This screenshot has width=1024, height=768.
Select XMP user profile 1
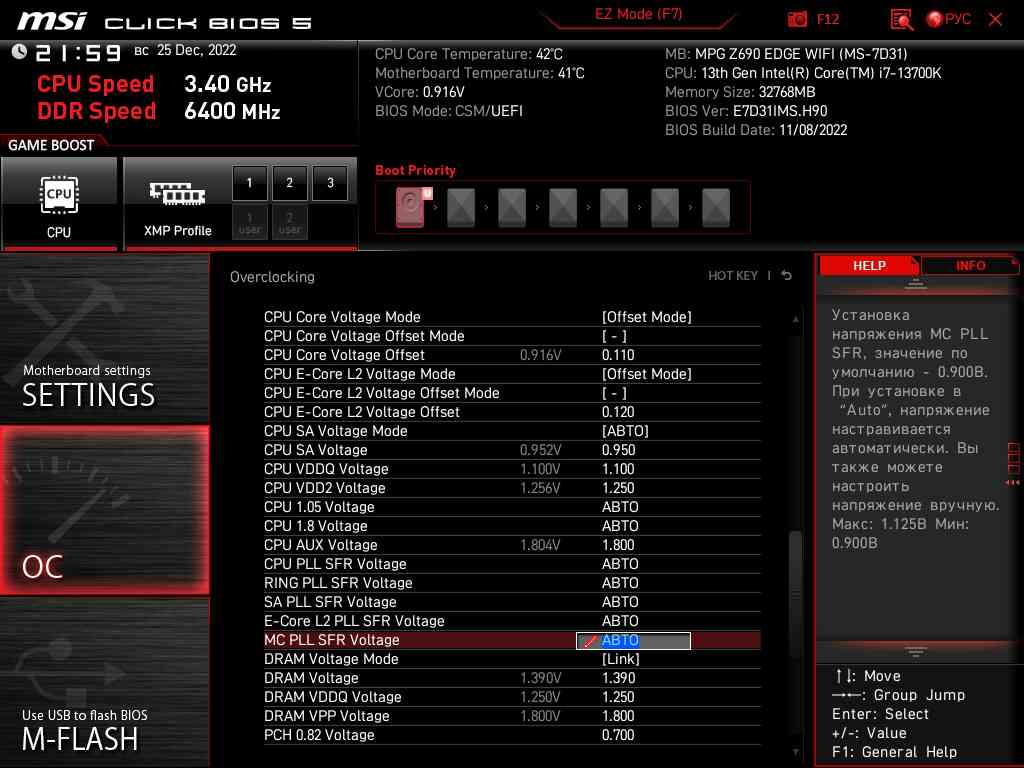point(249,222)
